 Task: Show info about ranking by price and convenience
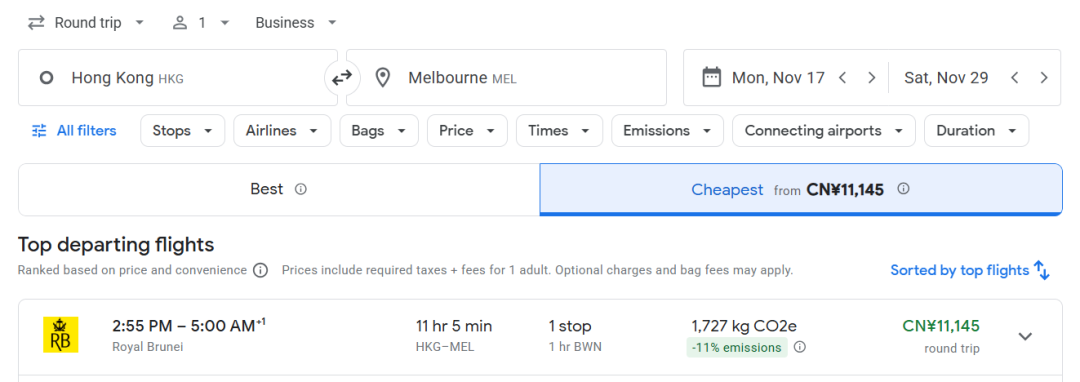[x=260, y=270]
